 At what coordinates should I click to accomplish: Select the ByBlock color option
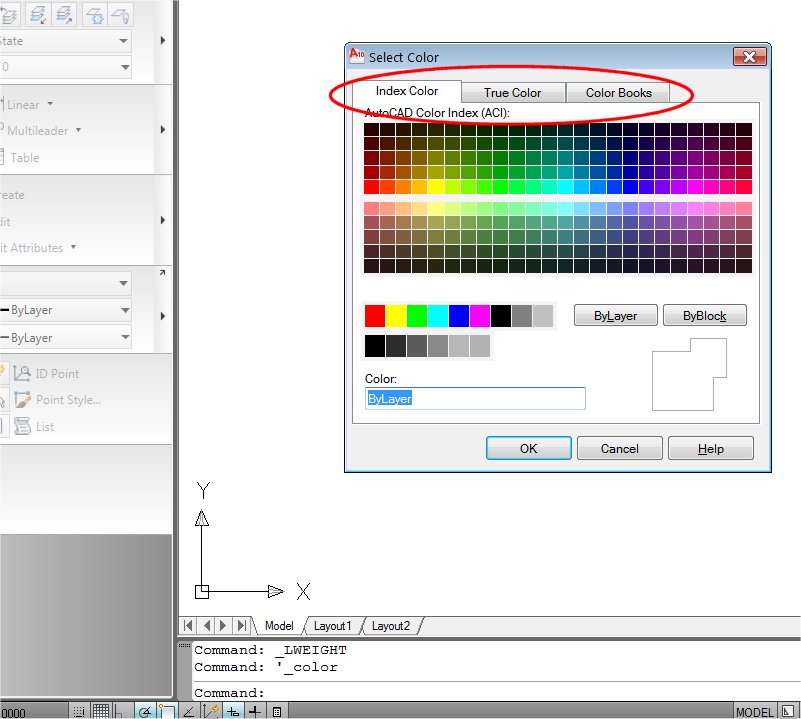pyautogui.click(x=704, y=314)
